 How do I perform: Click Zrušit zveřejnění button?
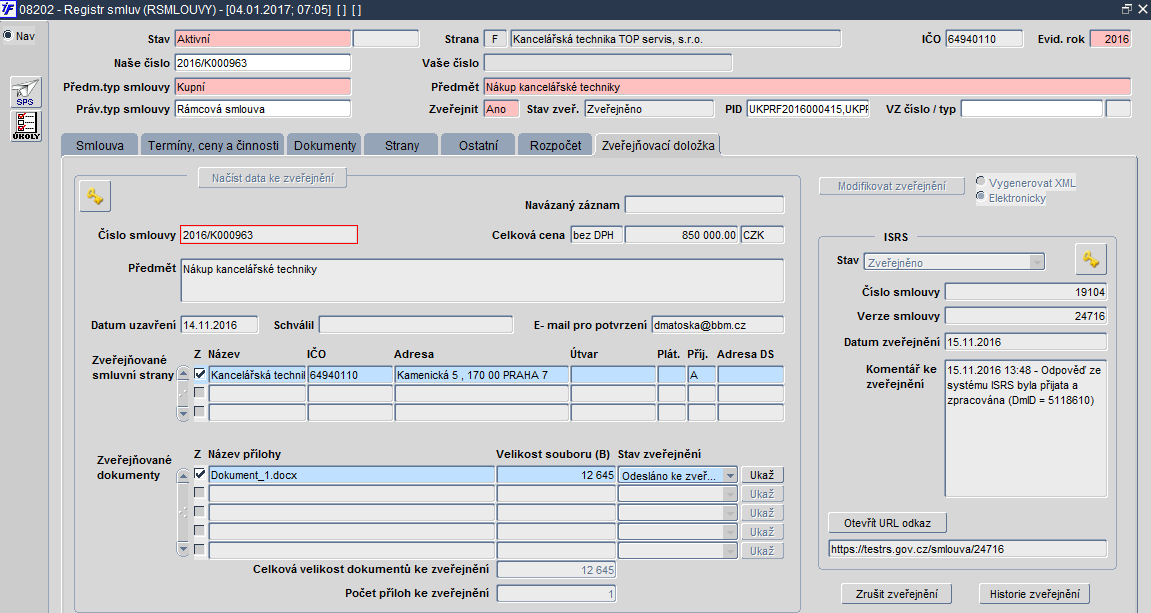(896, 594)
